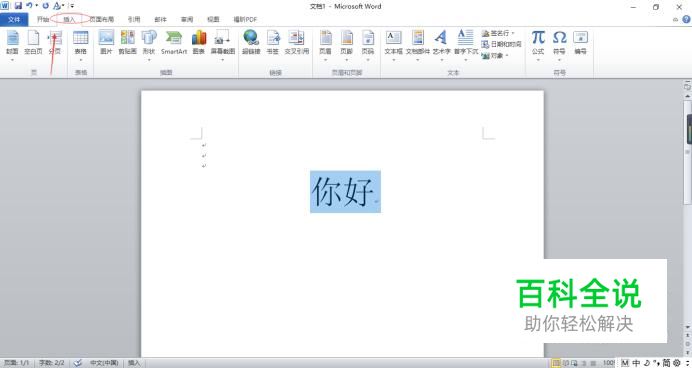Toggle IME Chinese mode (中) in tray

[636, 363]
